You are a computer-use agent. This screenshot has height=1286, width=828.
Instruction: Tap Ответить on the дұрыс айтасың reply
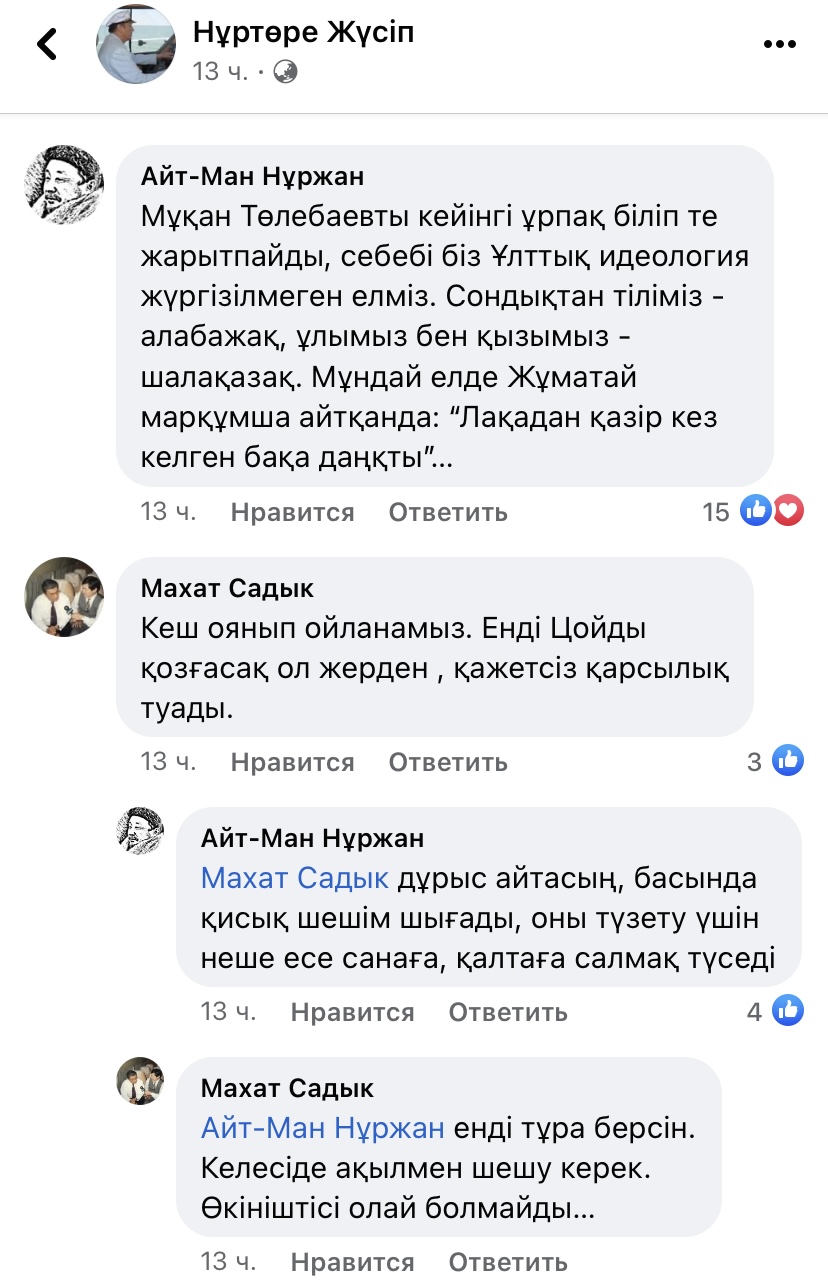tap(508, 1012)
